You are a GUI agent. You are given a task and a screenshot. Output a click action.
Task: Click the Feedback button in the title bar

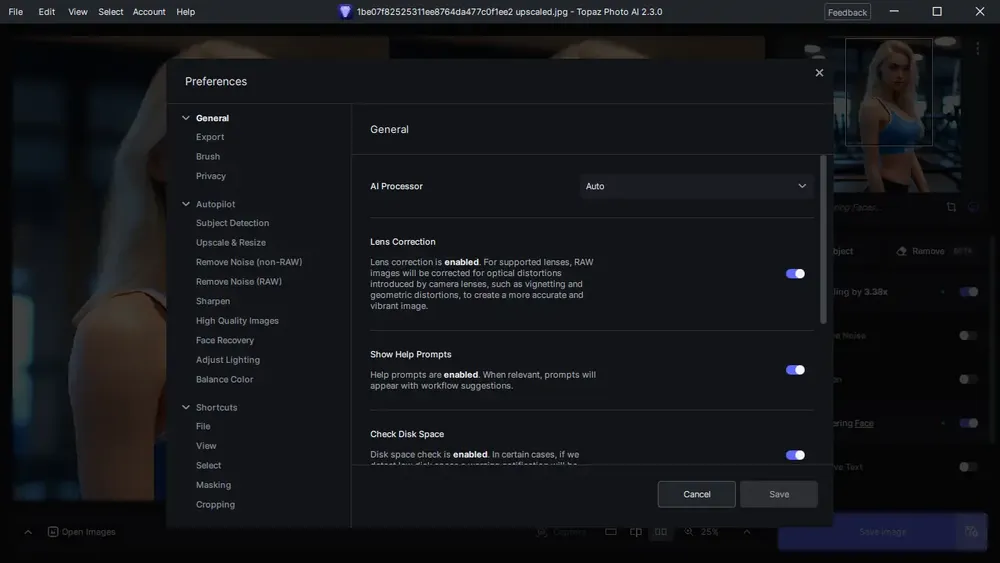pyautogui.click(x=847, y=12)
